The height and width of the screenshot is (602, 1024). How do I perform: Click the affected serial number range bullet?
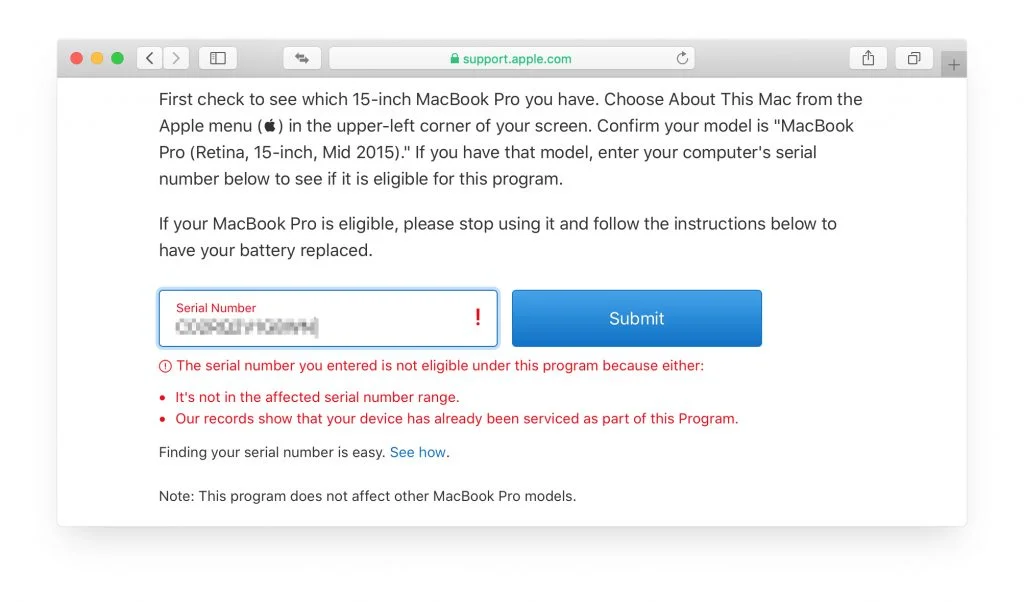pyautogui.click(x=317, y=397)
